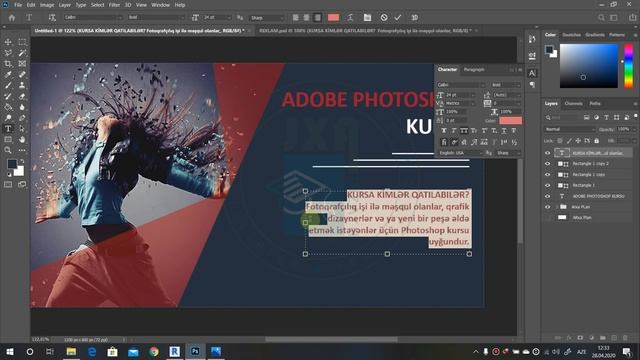Select the Horizontal Type tool
The image size is (640, 360).
[8, 129]
